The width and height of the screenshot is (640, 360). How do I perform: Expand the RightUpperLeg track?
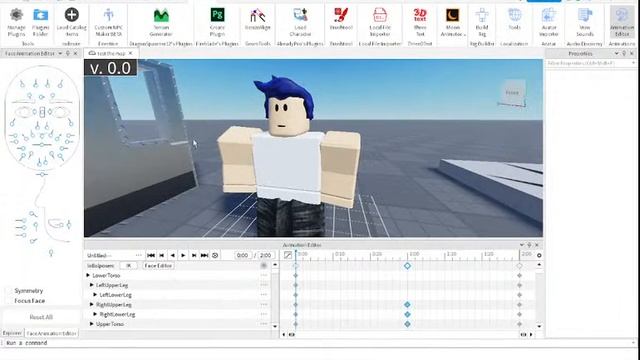[91, 304]
